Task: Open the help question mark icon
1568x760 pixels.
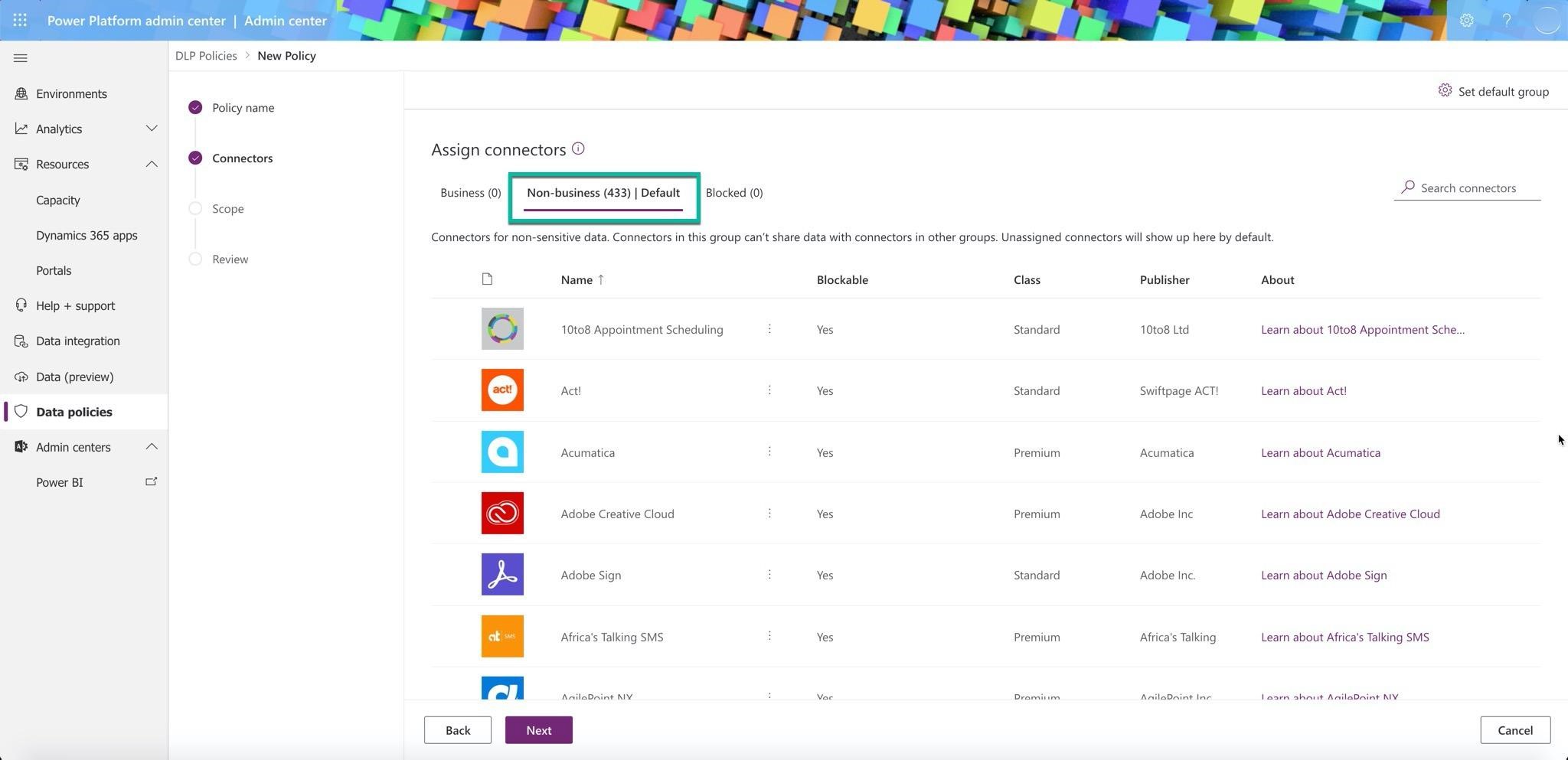Action: pyautogui.click(x=1506, y=21)
